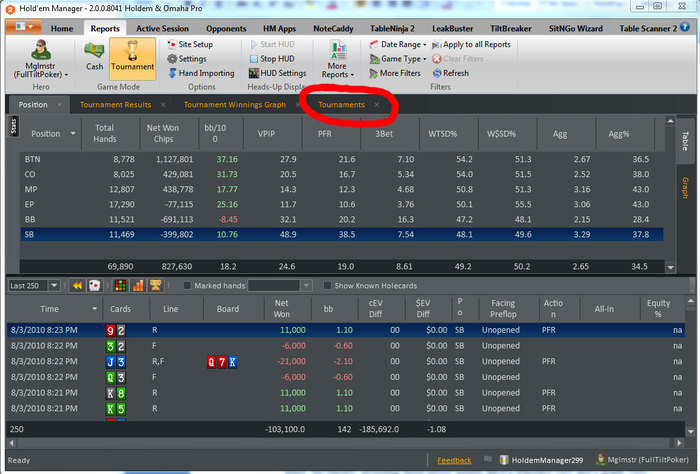This screenshot has height=474, width=700.
Task: Click the playing cards icon
Action: (94, 286)
